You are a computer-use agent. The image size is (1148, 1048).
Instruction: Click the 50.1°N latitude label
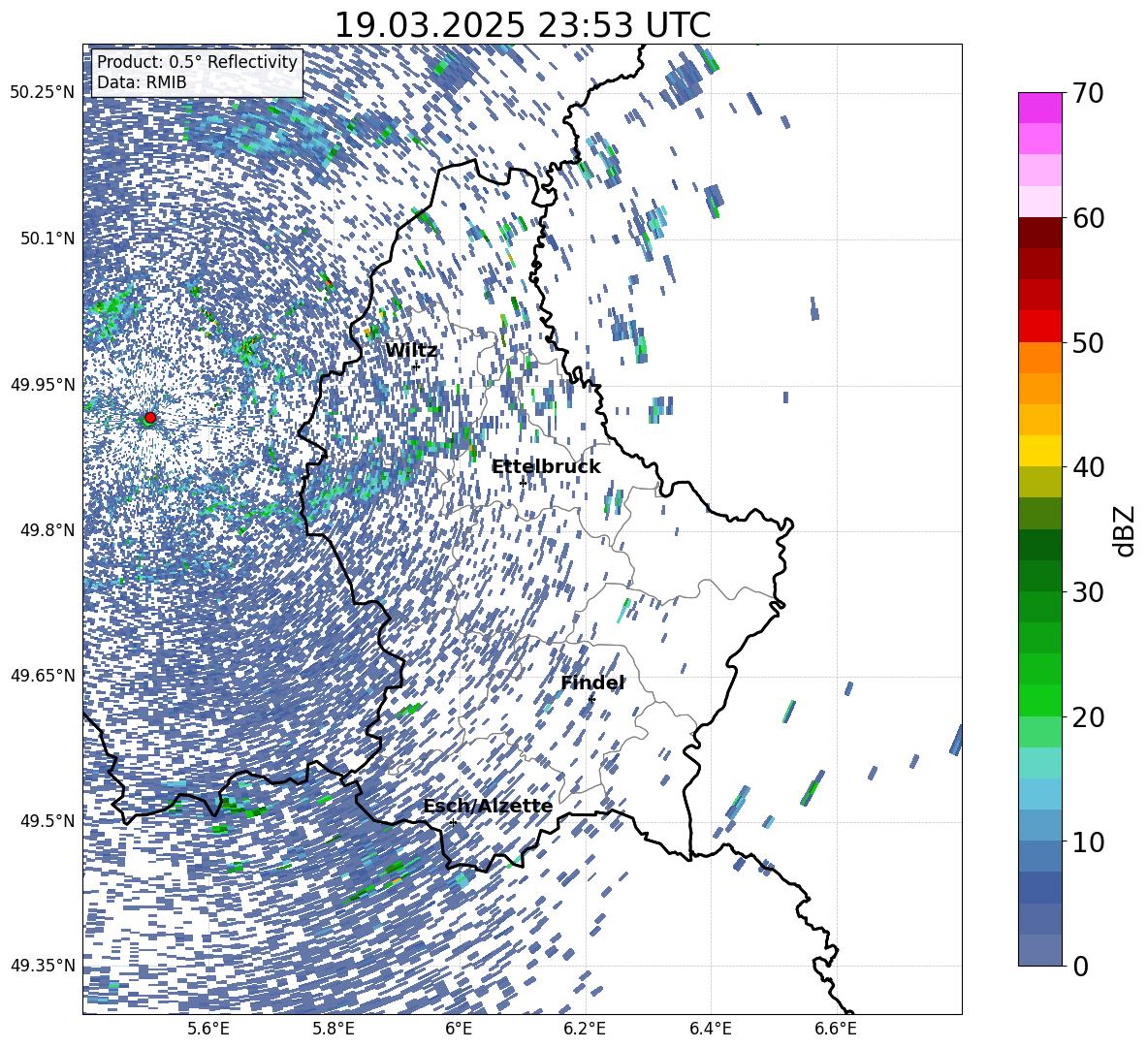48,238
